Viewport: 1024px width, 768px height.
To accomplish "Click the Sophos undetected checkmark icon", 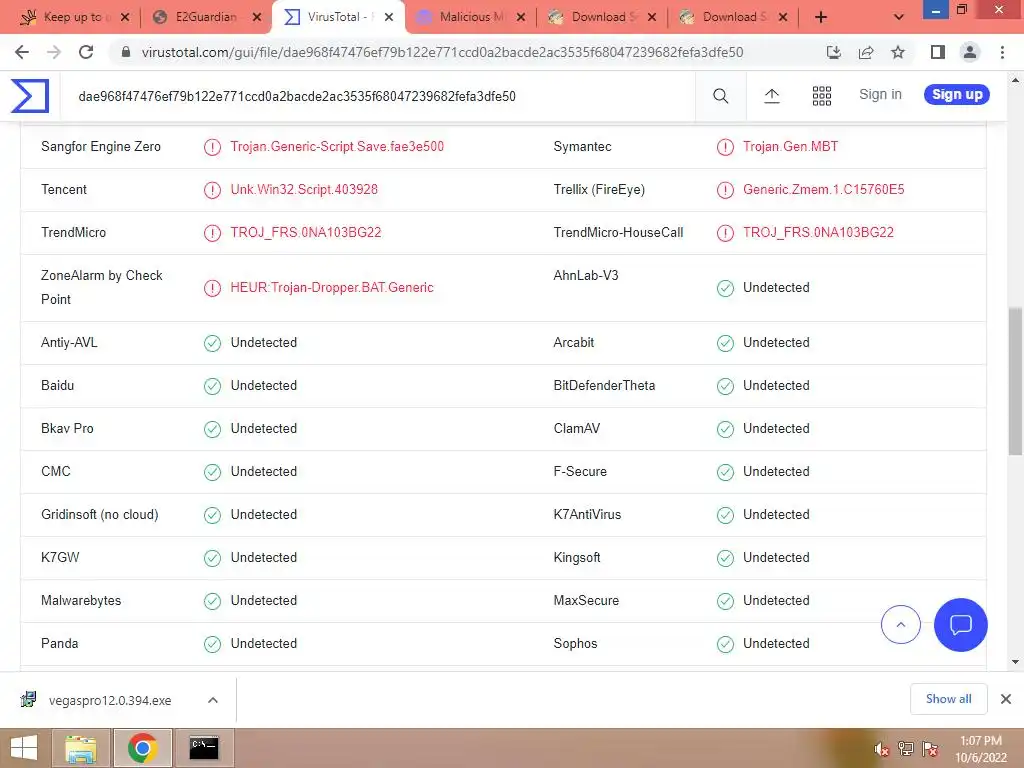I will (725, 644).
